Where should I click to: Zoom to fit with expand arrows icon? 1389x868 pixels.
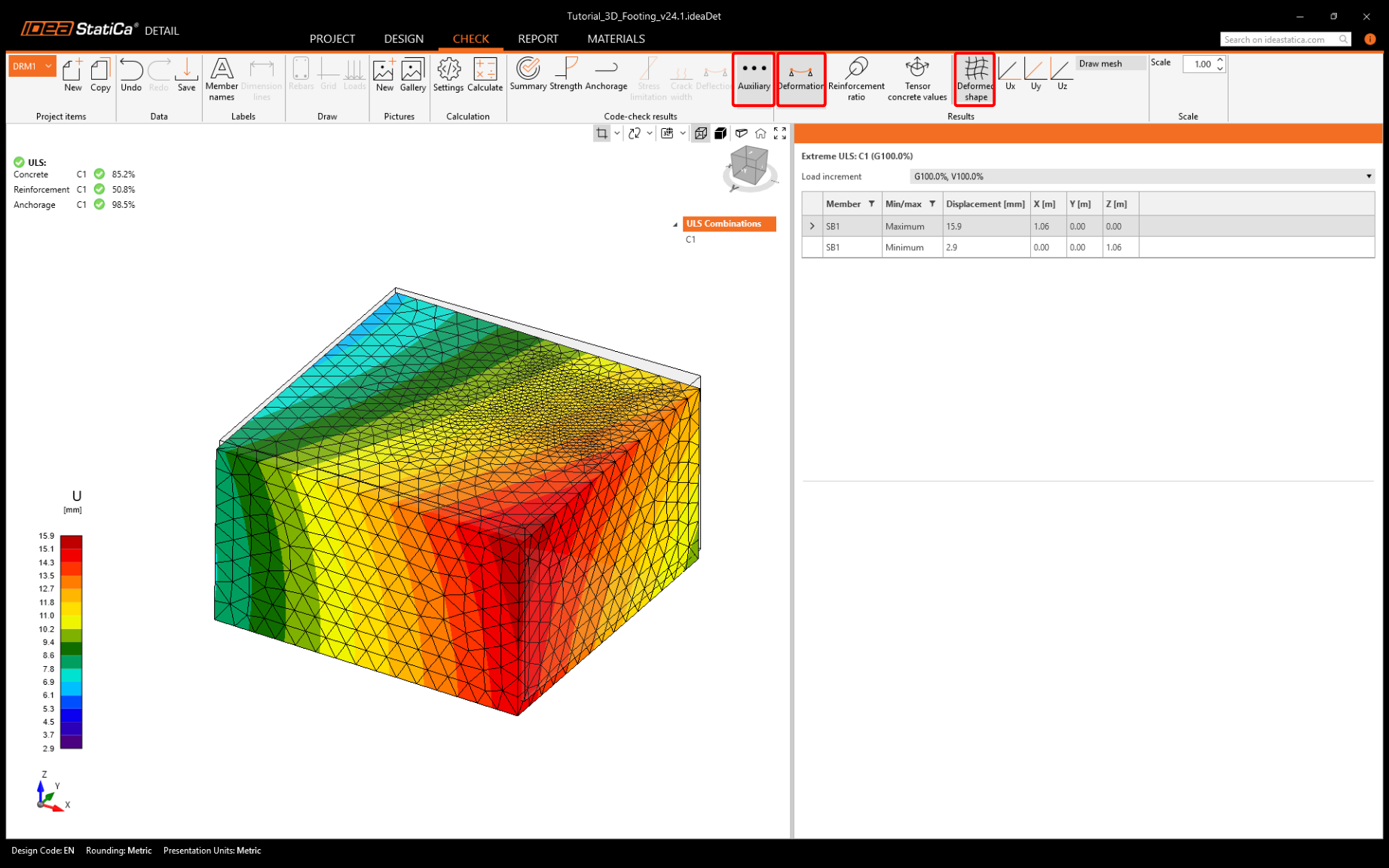pyautogui.click(x=780, y=133)
